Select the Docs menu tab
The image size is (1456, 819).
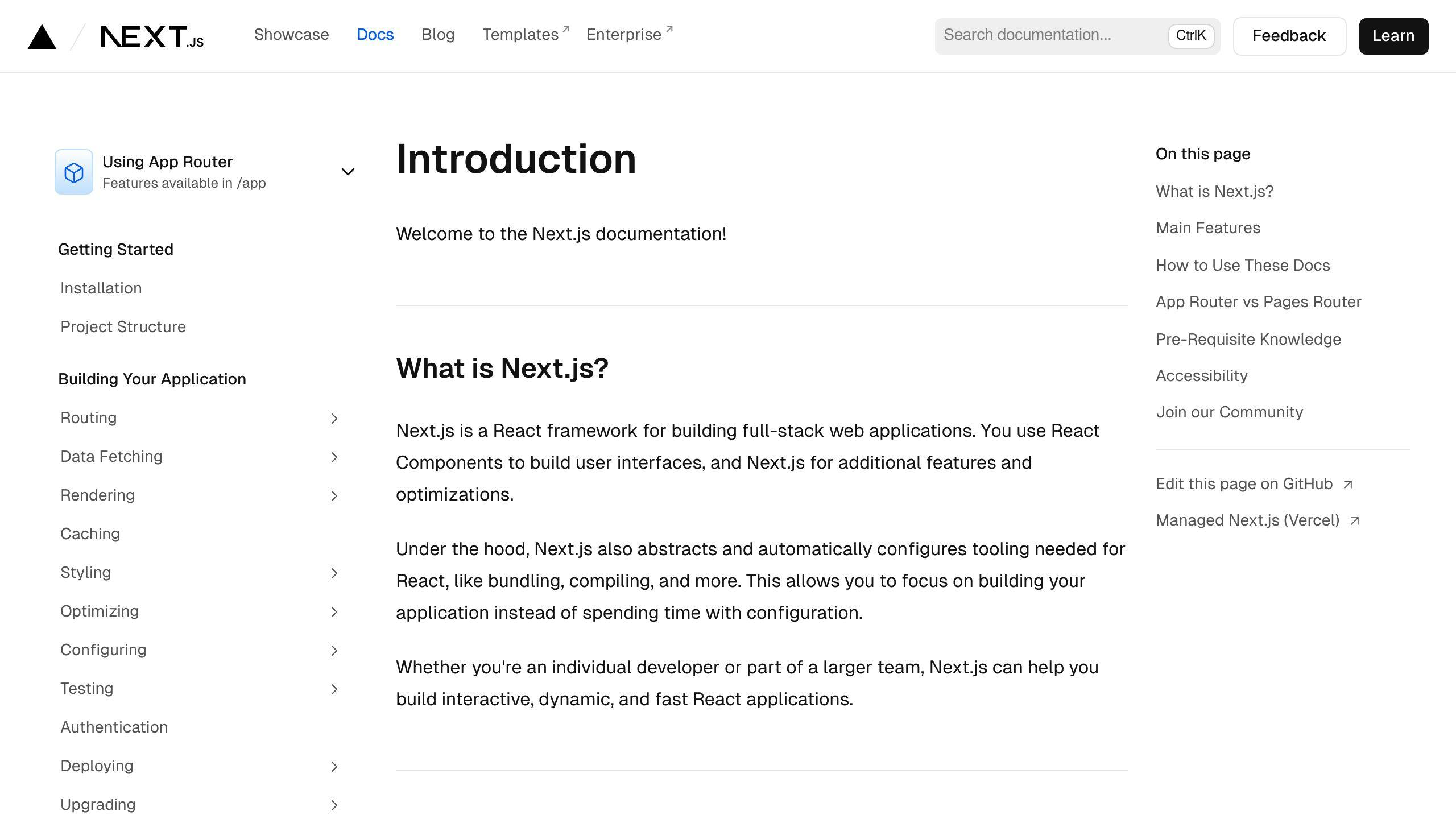375,35
